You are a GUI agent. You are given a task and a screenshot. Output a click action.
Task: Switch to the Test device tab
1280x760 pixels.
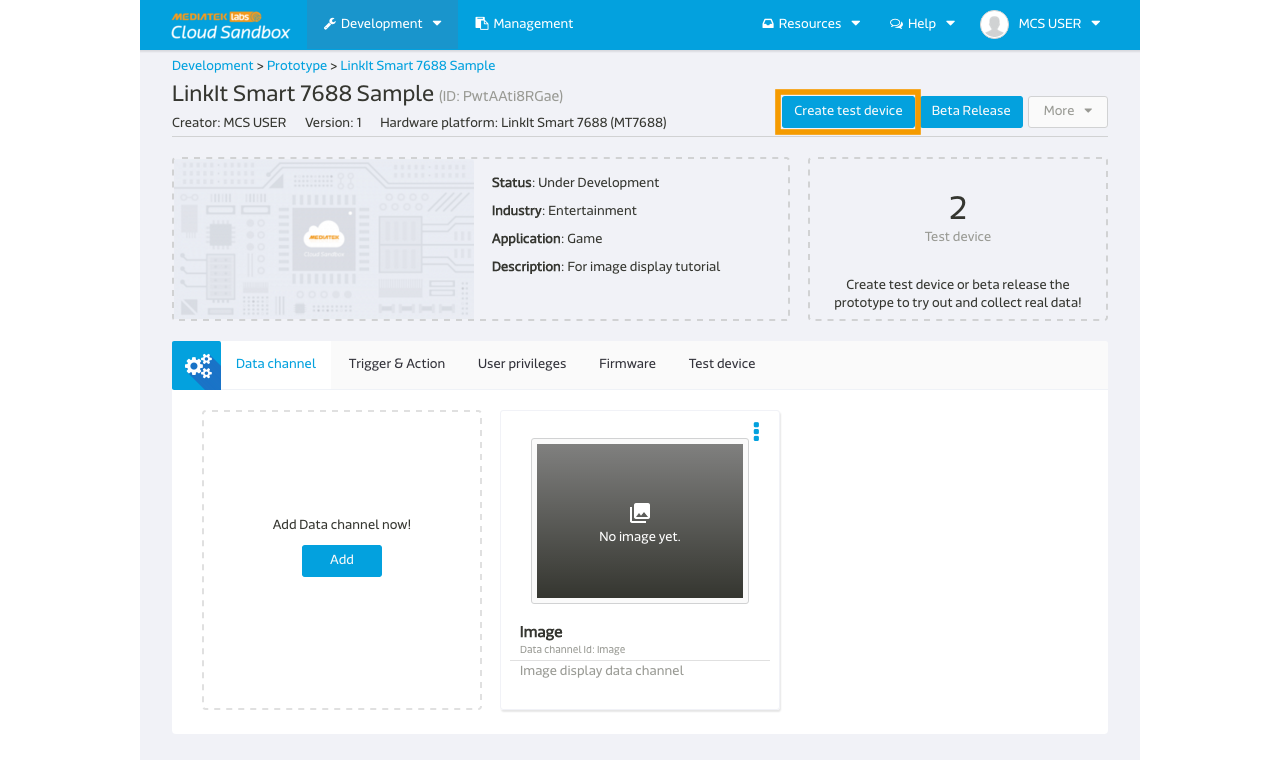[x=722, y=364]
